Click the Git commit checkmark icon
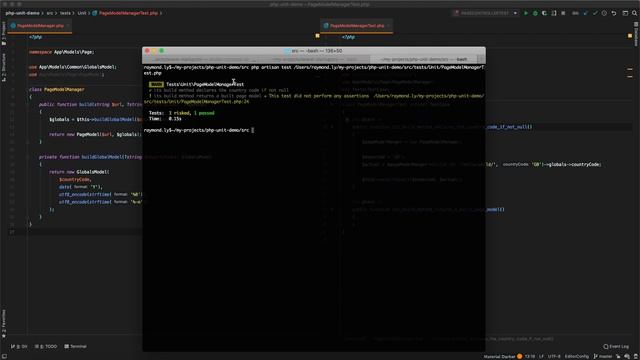Screen dimensions: 640x360 [x=595, y=13]
